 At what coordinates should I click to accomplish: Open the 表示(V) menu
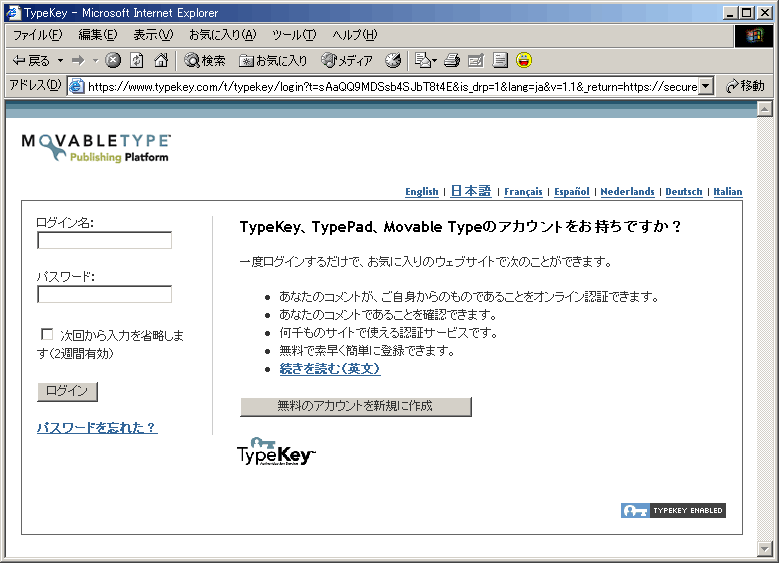(x=153, y=35)
